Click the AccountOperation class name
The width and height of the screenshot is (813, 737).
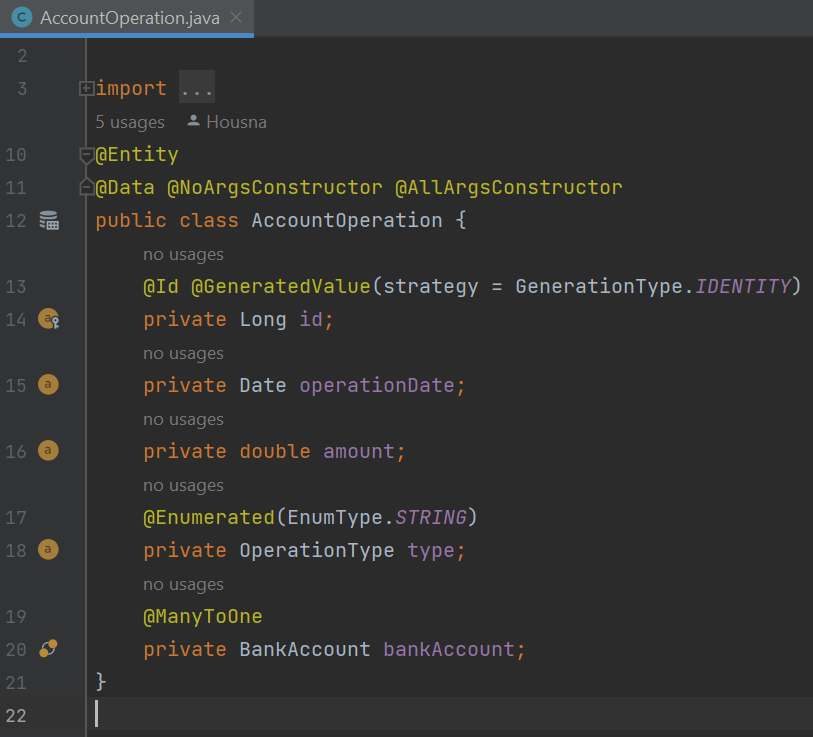347,220
